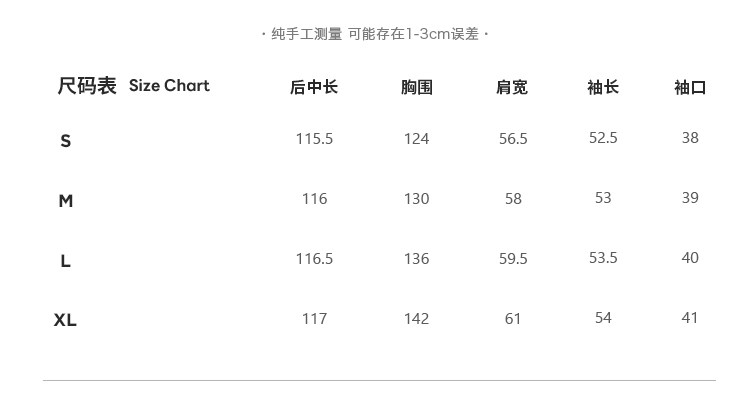Click the 54 sleeve length value
The height and width of the screenshot is (415, 750).
click(x=603, y=318)
